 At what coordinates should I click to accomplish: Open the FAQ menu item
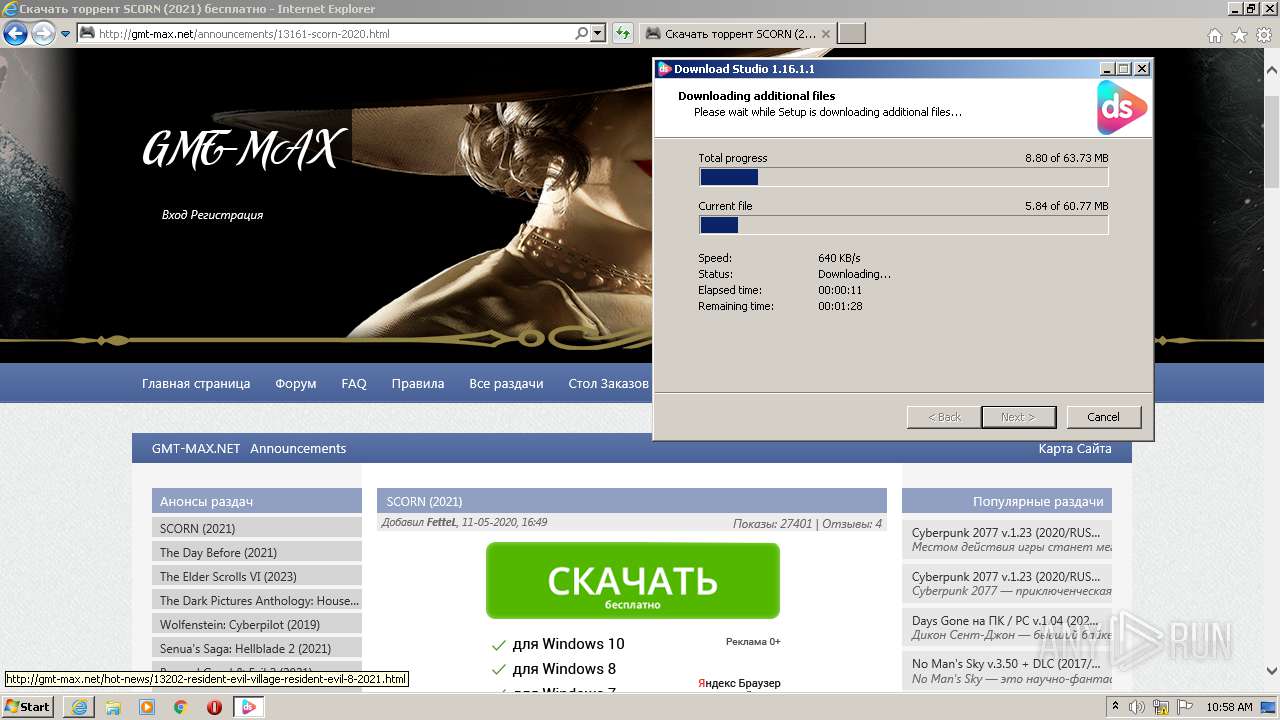coord(354,383)
